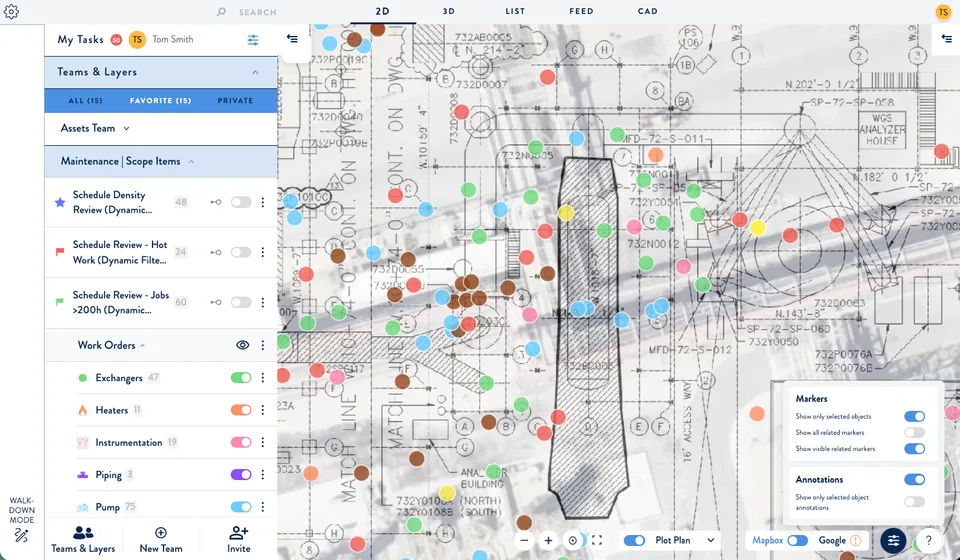Open the three-dot menu for Work Orders
Screen dimensions: 960x560
pyautogui.click(x=263, y=345)
